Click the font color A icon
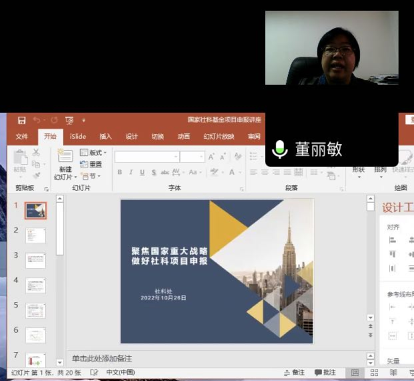Image resolution: width=414 pixels, height=381 pixels. [x=232, y=172]
